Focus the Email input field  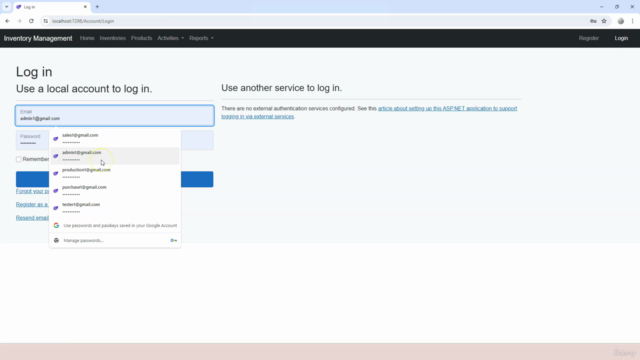(x=115, y=116)
